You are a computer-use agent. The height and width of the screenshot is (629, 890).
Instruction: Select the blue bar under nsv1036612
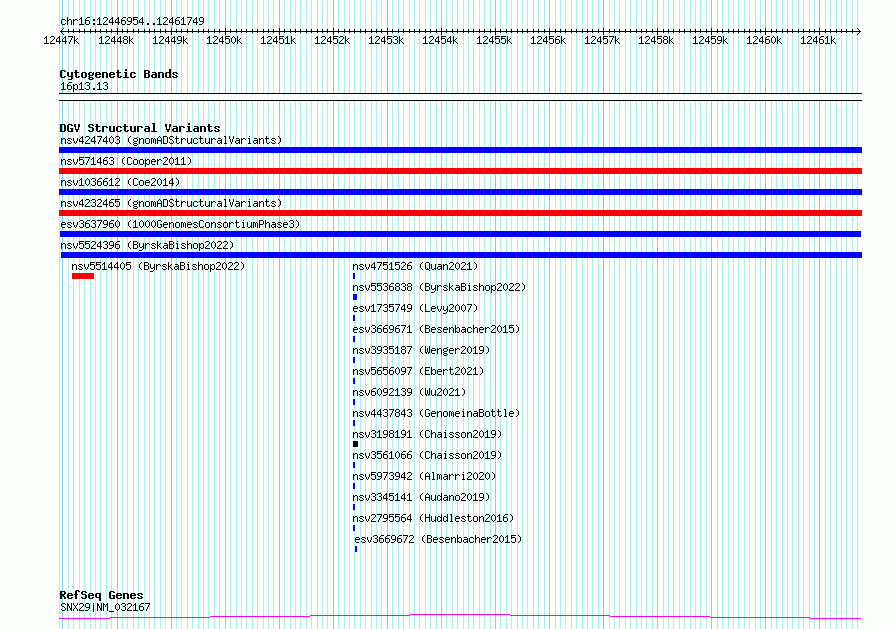click(460, 192)
